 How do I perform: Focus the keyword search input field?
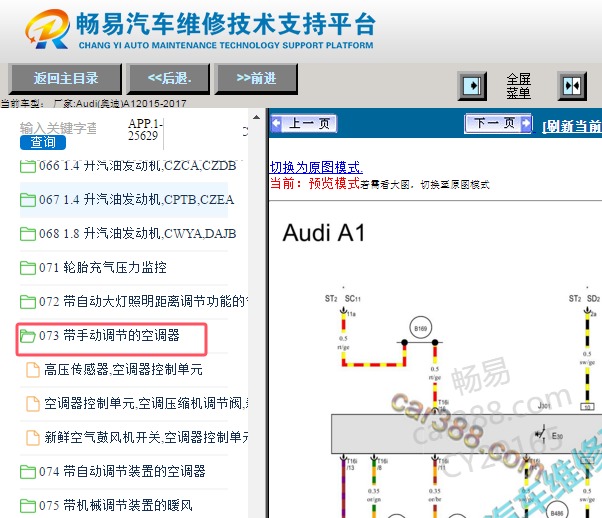pos(58,128)
